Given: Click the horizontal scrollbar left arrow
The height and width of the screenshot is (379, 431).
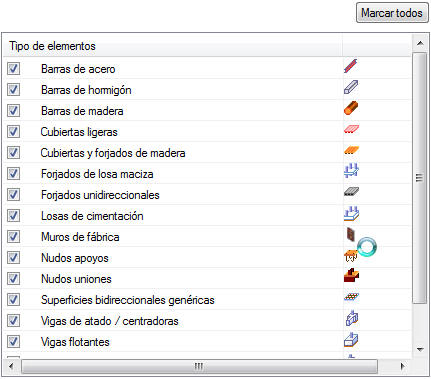Looking at the screenshot, I should 11,366.
